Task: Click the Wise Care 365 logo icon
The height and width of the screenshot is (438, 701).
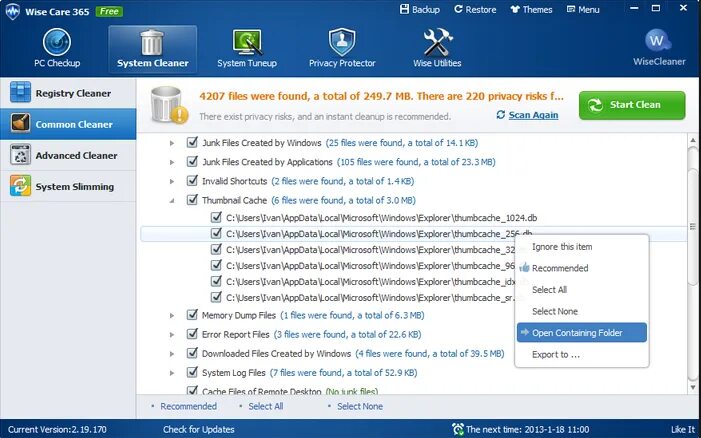Action: point(13,11)
